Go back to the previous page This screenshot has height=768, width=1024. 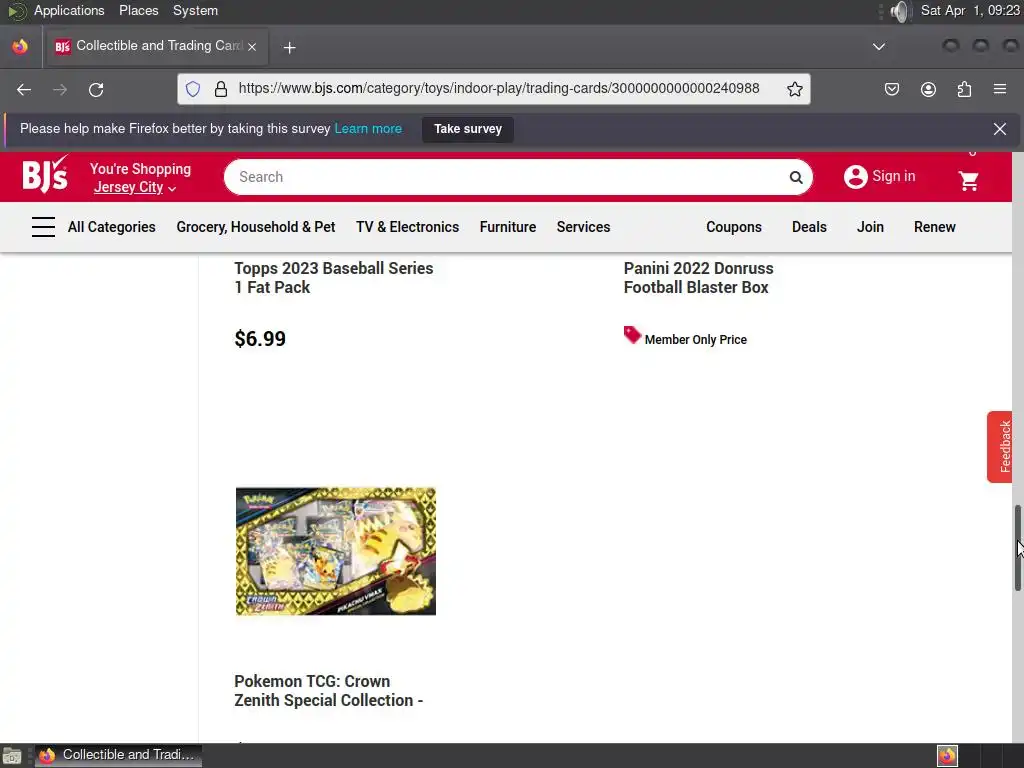pyautogui.click(x=24, y=89)
